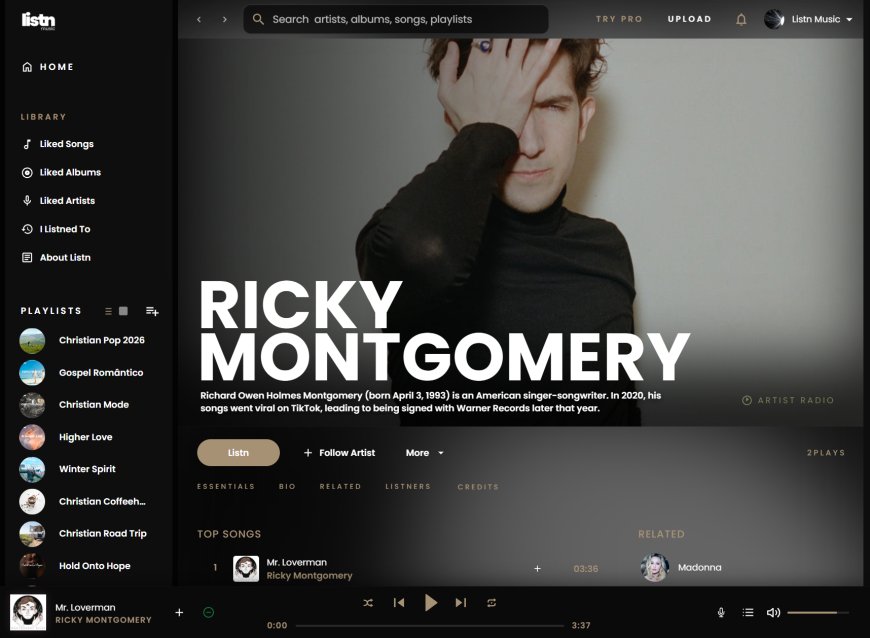
Task: Open the Bio tab
Action: (287, 487)
